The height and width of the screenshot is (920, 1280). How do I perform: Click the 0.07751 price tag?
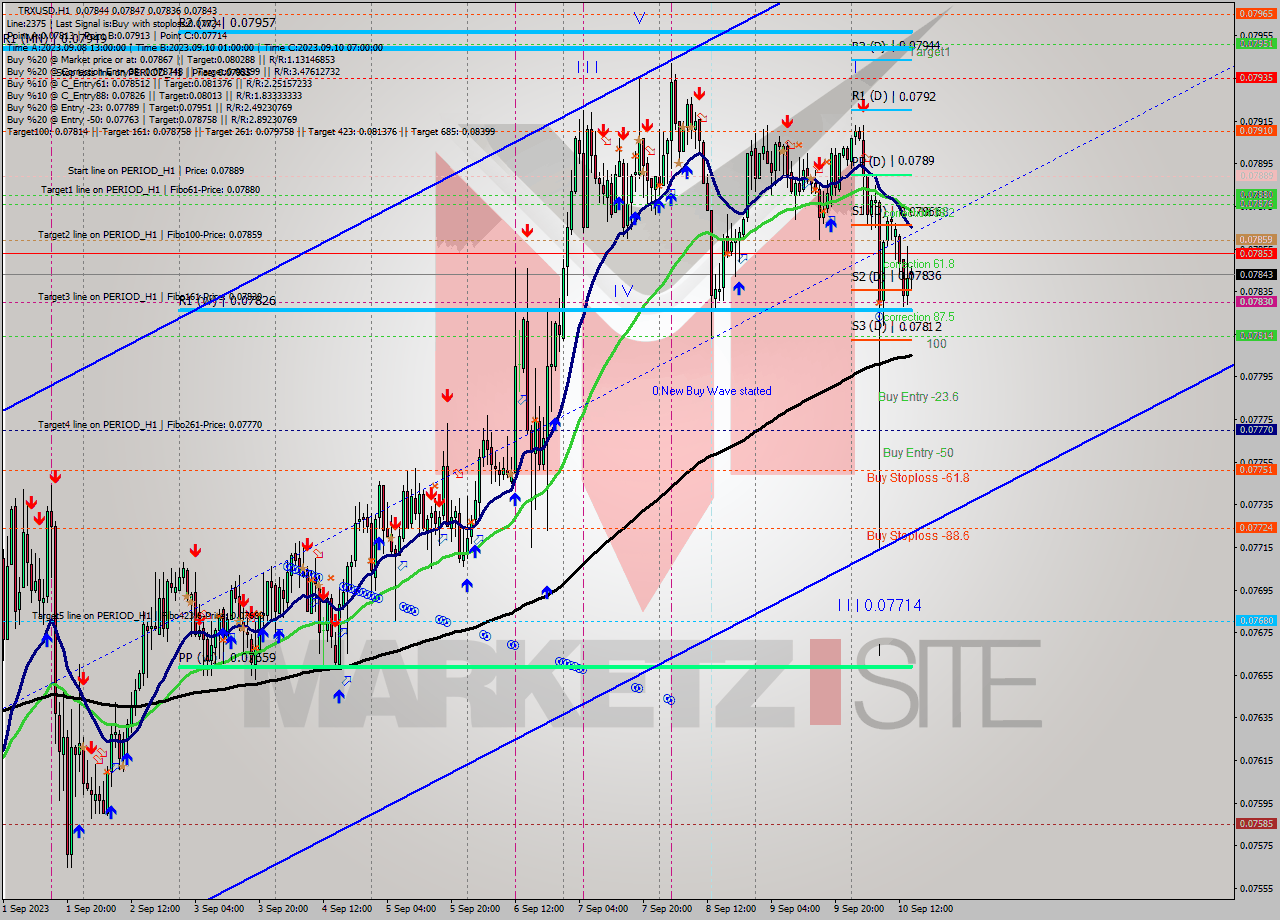[x=1255, y=469]
